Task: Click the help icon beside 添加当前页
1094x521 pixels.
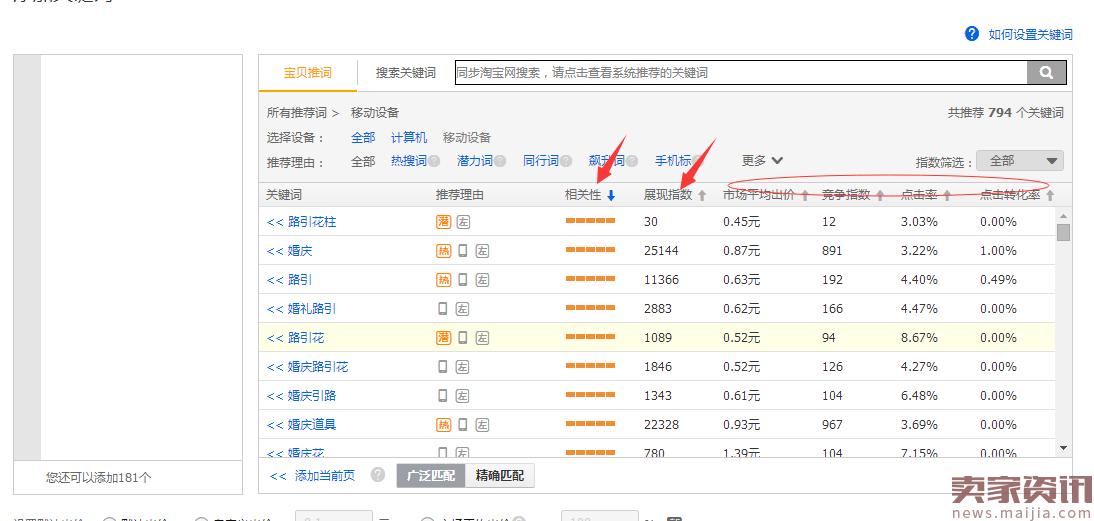Action: [x=378, y=476]
